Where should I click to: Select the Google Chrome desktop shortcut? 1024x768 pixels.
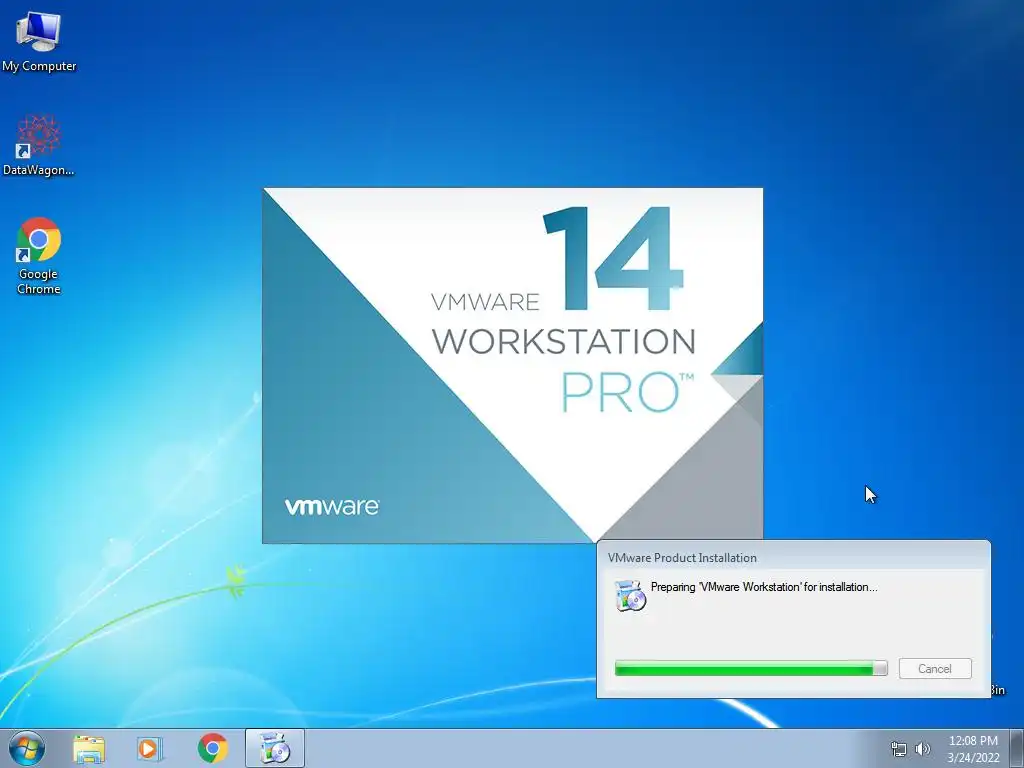39,257
